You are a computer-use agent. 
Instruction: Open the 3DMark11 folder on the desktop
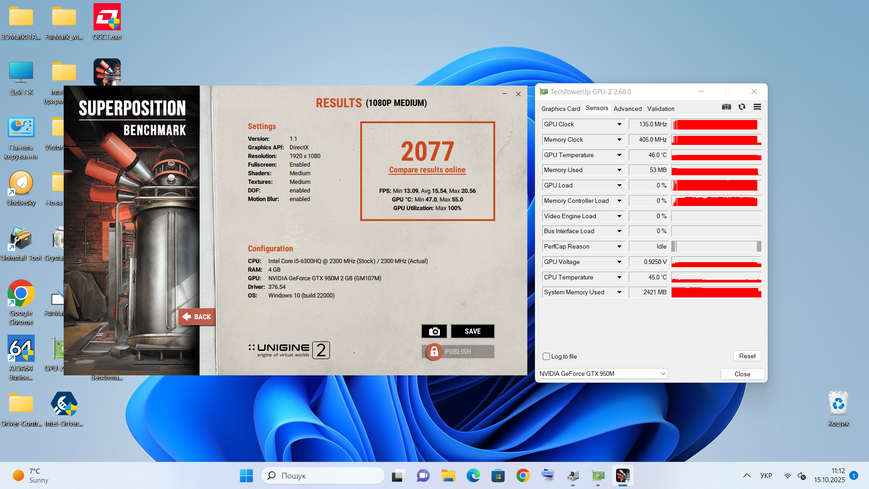pos(21,22)
